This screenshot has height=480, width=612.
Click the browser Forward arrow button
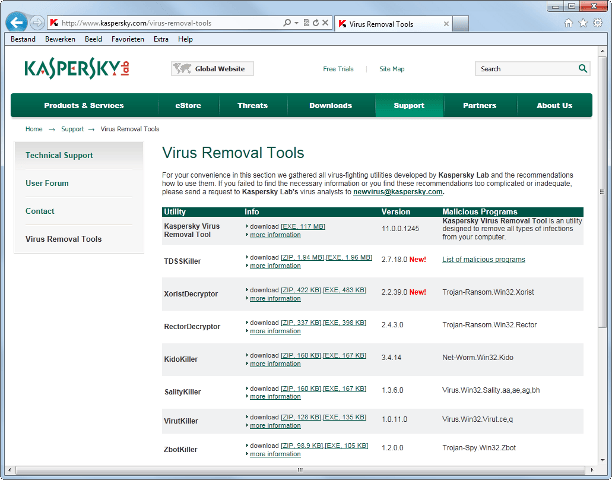coord(37,23)
